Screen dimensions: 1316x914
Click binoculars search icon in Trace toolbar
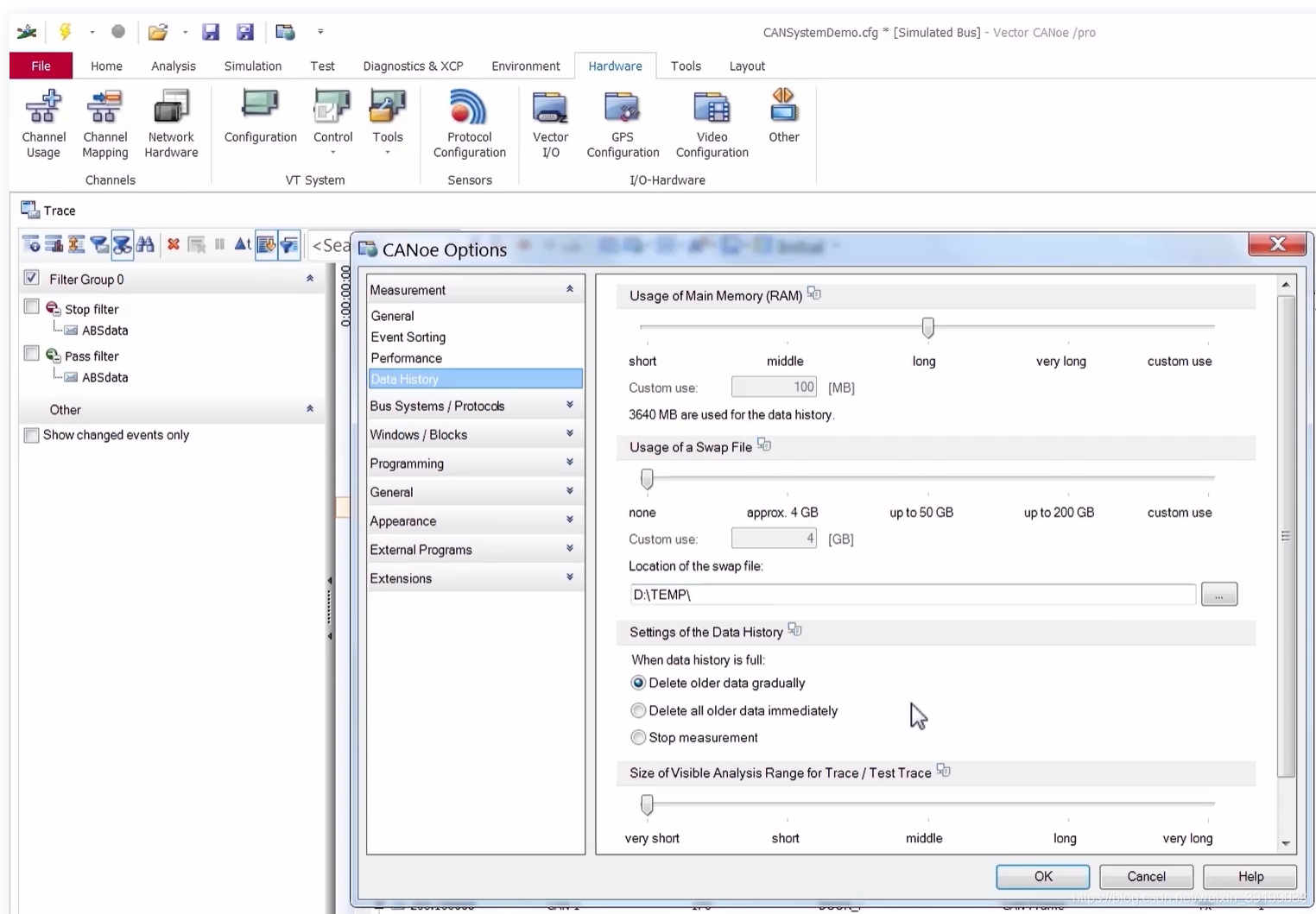pyautogui.click(x=145, y=245)
